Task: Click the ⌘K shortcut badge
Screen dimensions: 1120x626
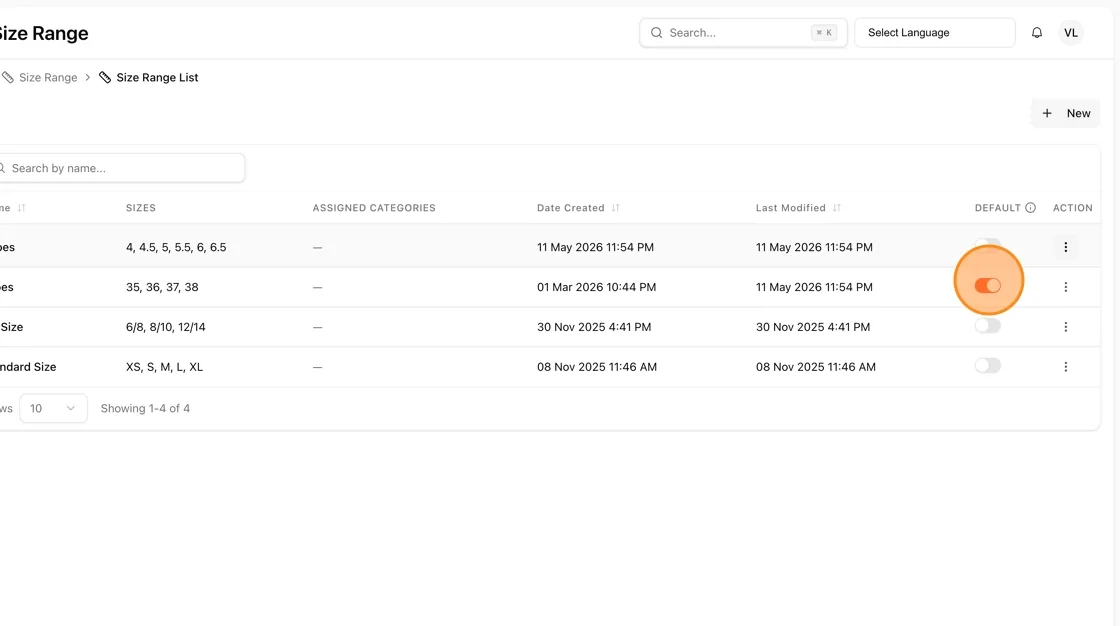Action: (824, 33)
